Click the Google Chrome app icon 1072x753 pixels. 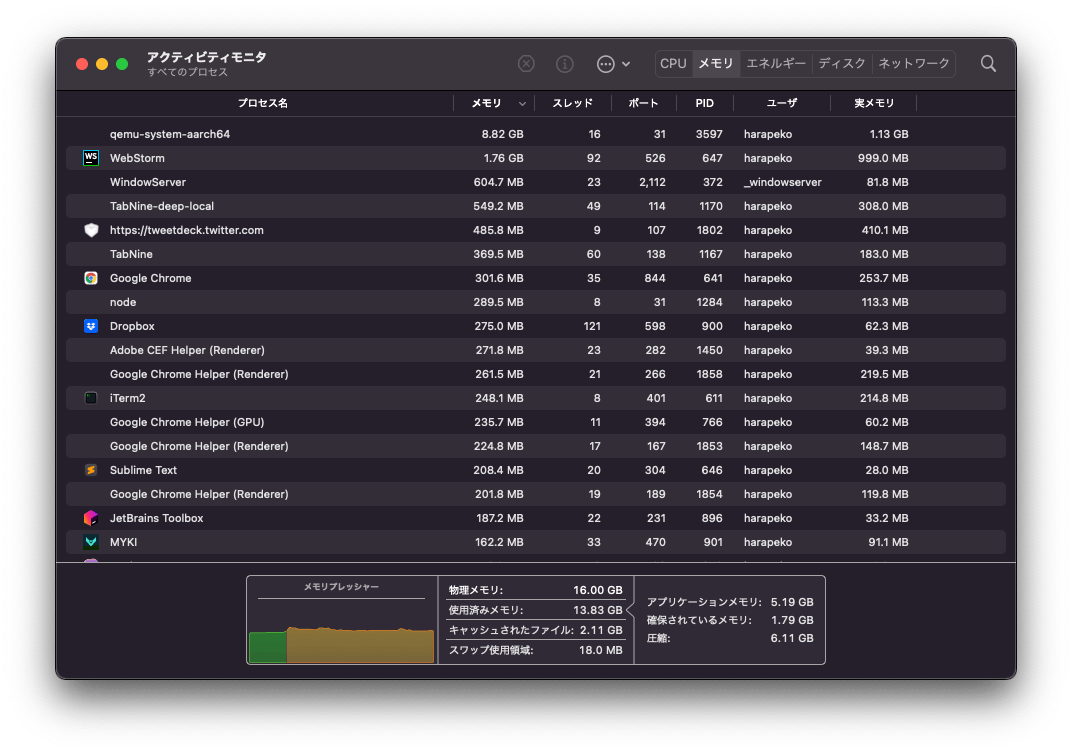91,278
